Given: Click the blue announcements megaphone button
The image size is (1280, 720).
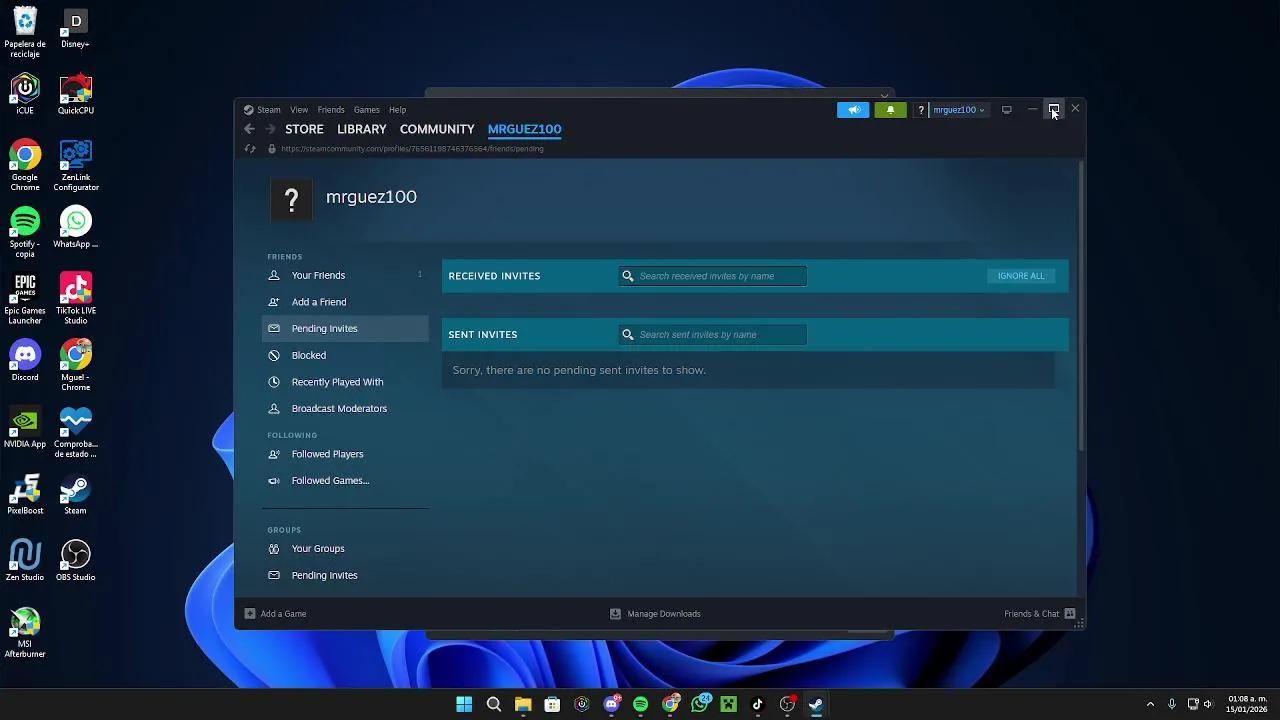Looking at the screenshot, I should tap(853, 110).
